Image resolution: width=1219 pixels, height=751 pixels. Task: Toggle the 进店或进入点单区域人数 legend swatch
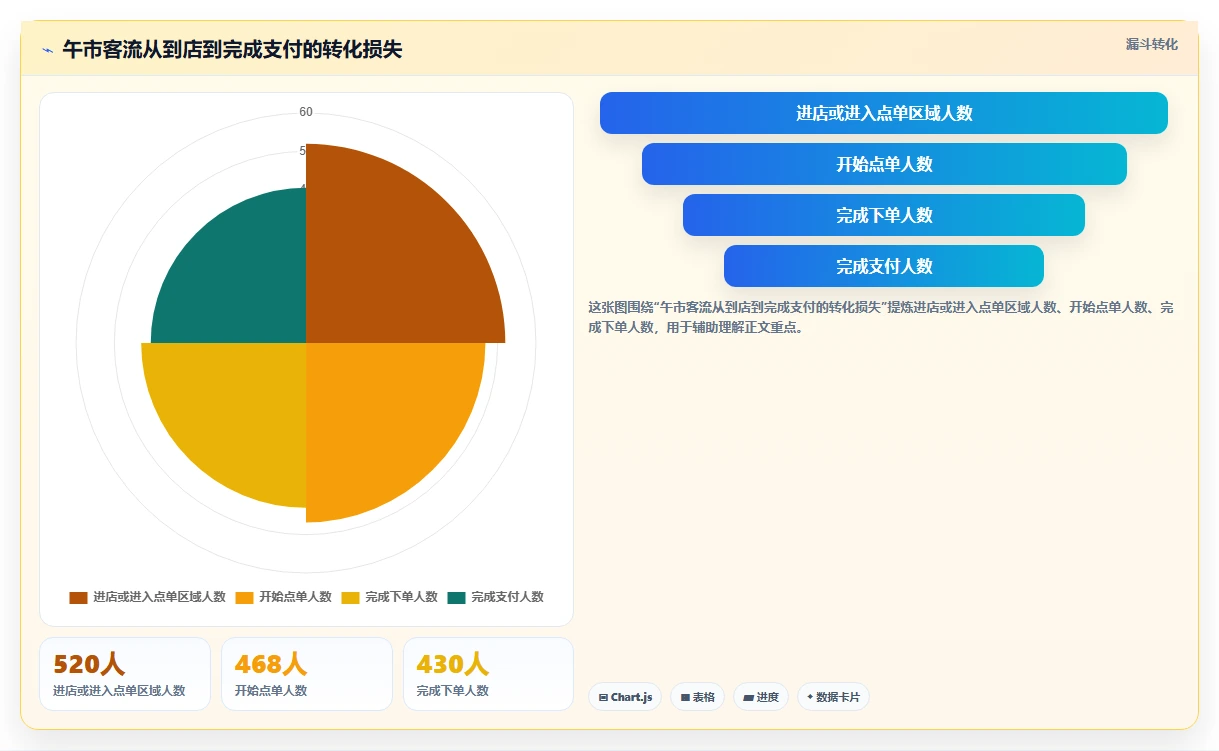(x=78, y=597)
